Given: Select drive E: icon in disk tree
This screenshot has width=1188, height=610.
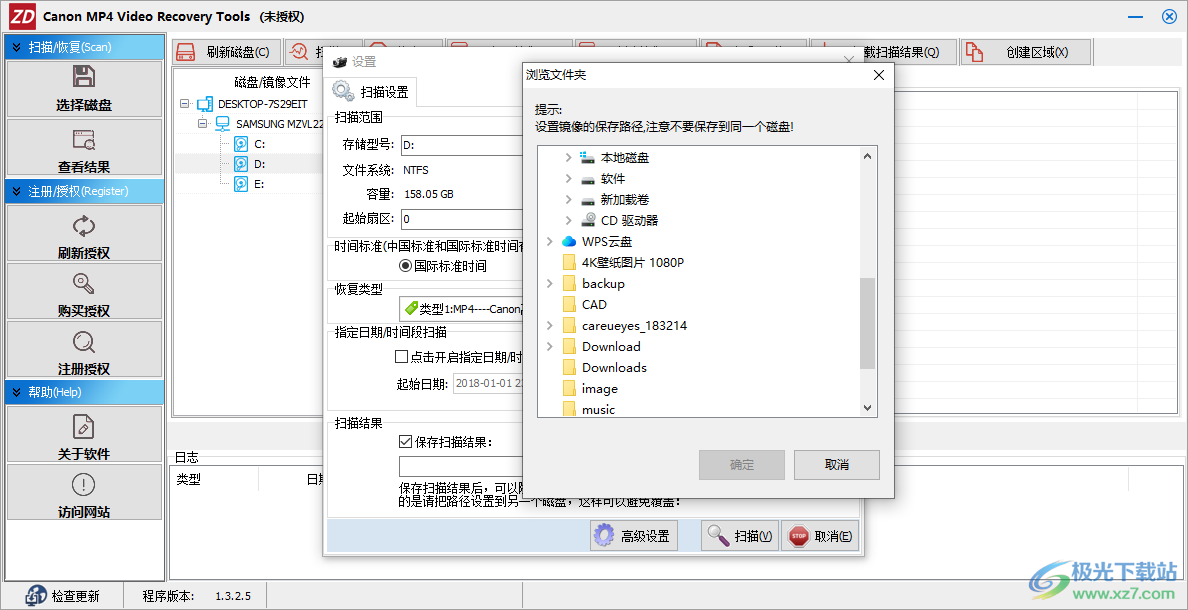Looking at the screenshot, I should (x=241, y=183).
